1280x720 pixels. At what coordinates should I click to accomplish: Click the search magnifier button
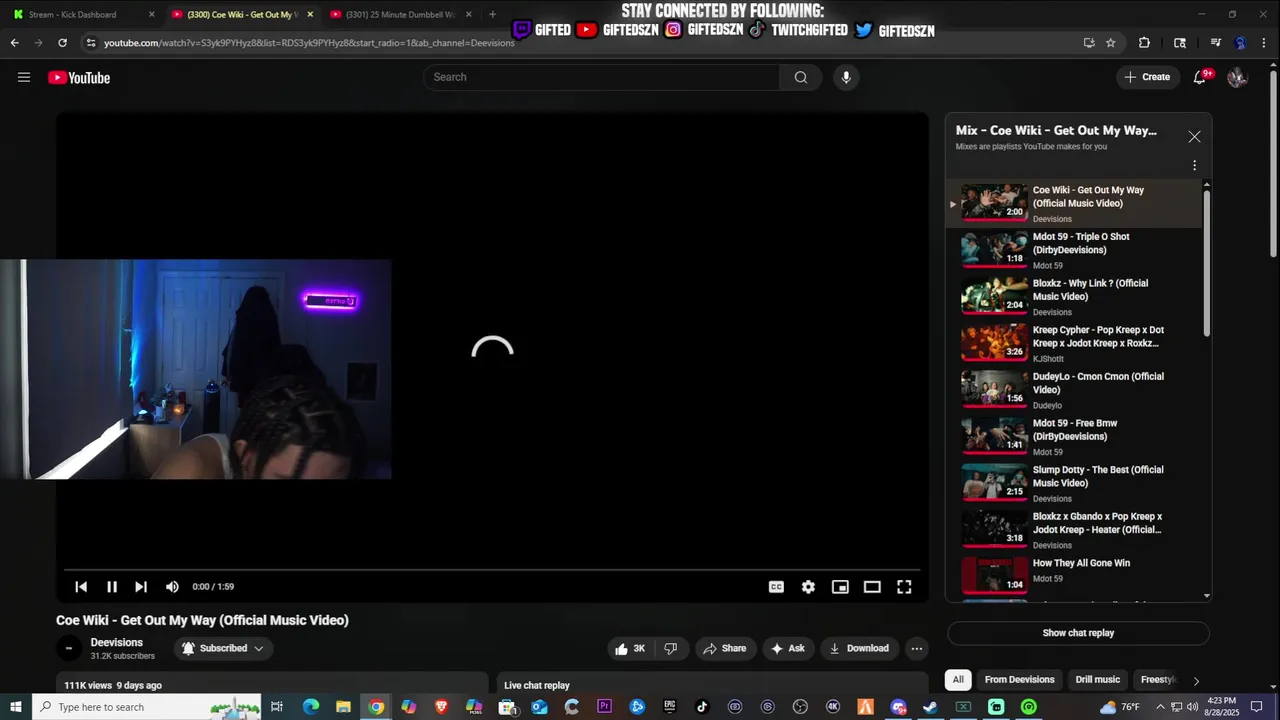click(x=801, y=77)
